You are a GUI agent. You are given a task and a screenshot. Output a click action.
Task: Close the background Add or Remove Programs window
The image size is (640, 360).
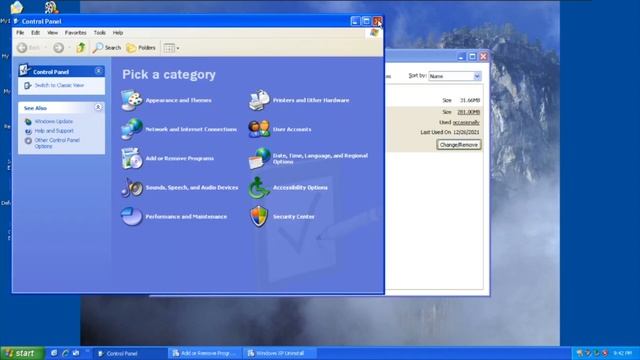coord(483,56)
